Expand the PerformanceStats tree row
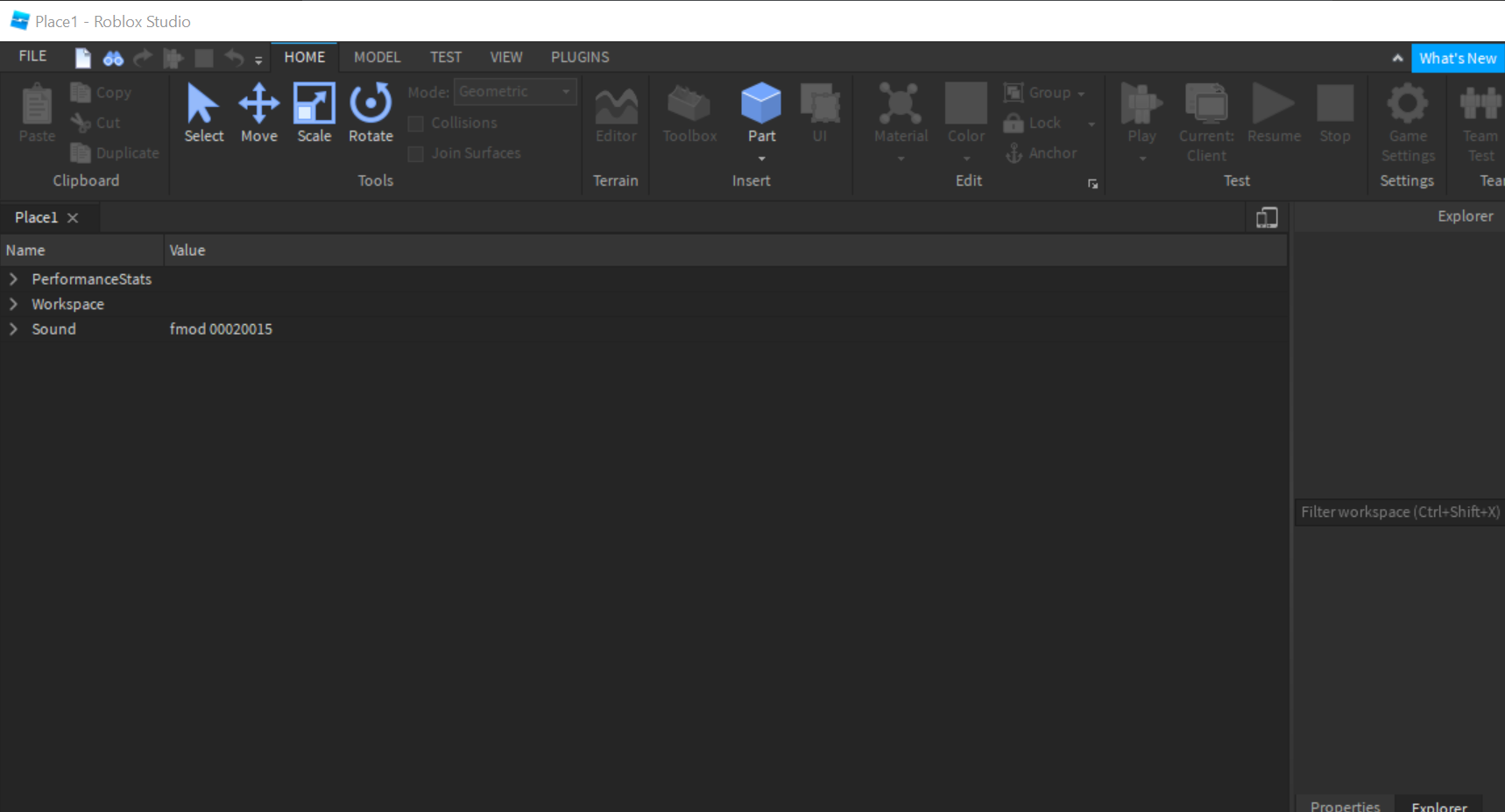This screenshot has width=1505, height=812. [x=13, y=279]
